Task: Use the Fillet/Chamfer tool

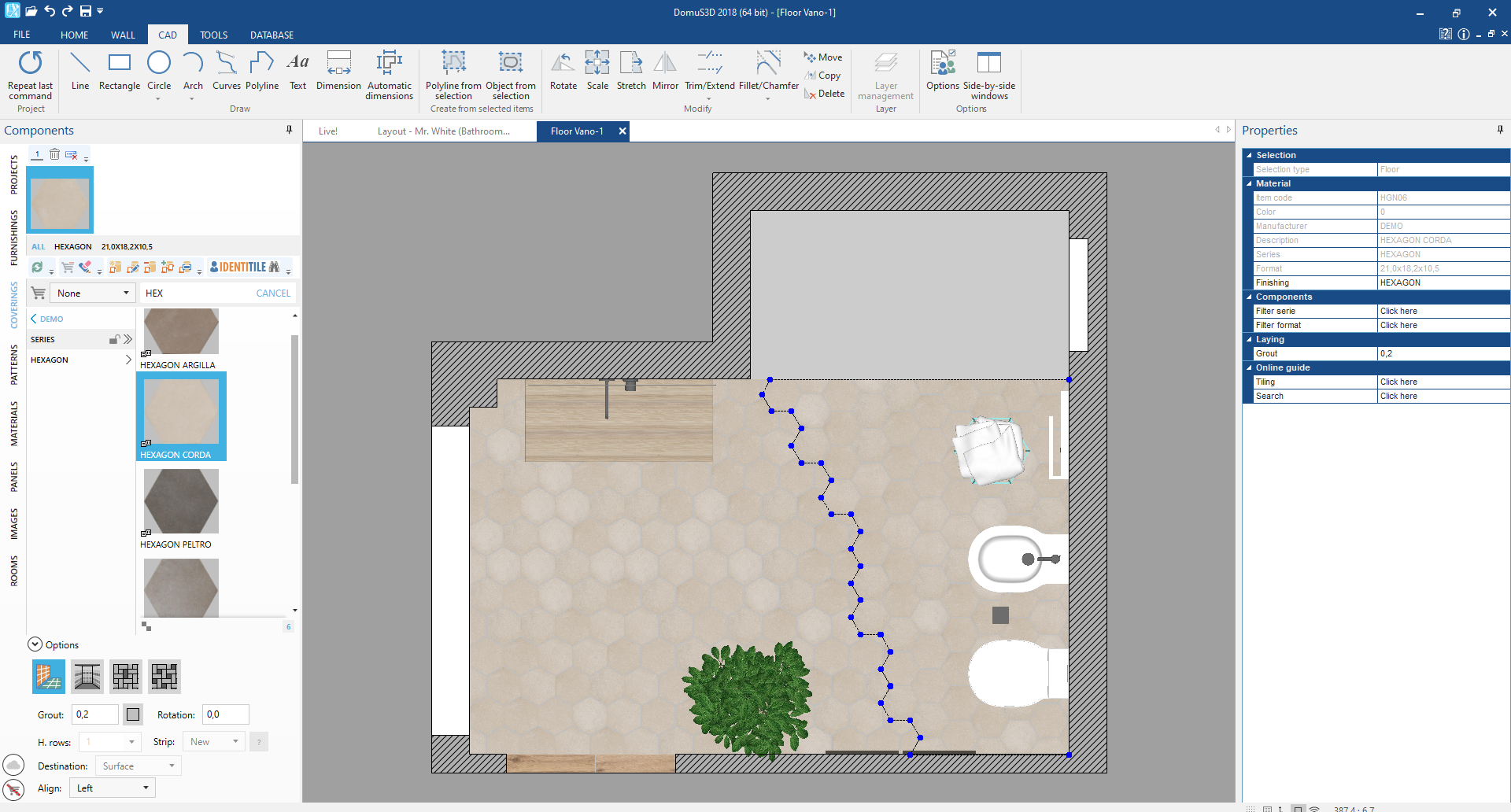Action: (768, 71)
